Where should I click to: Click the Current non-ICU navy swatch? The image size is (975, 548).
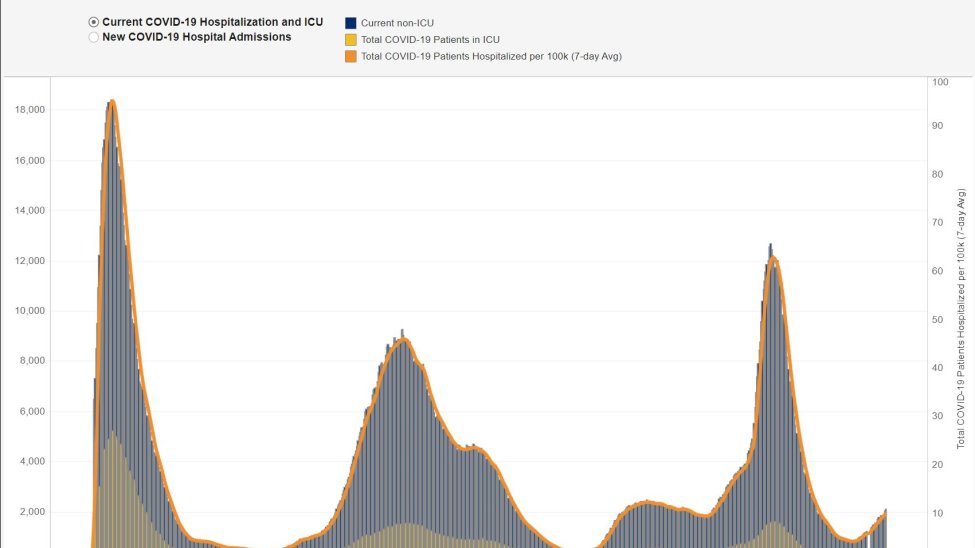pos(351,23)
